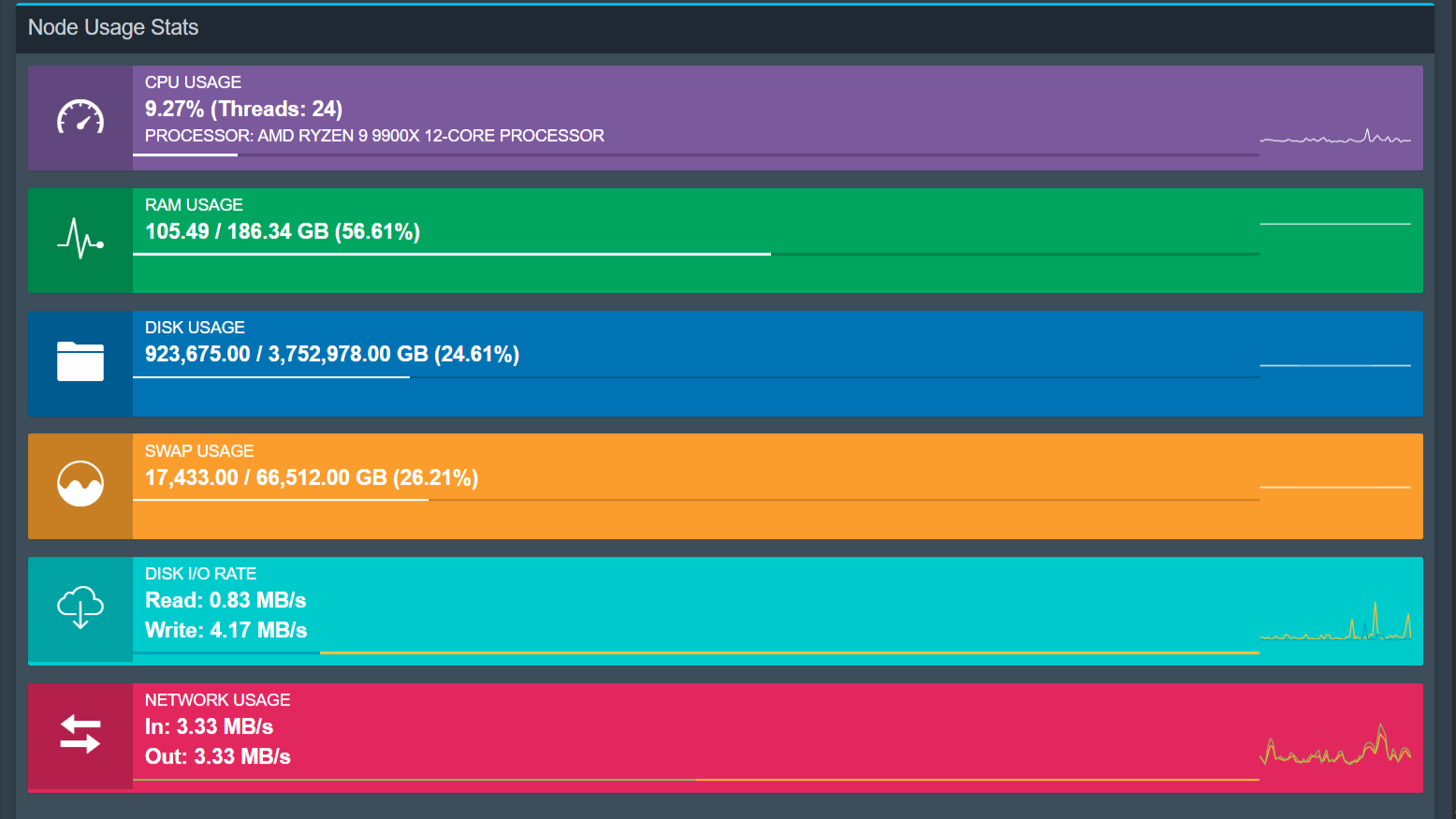Click the swap usage progress bar
Image resolution: width=1456 pixels, height=819 pixels.
[695, 500]
